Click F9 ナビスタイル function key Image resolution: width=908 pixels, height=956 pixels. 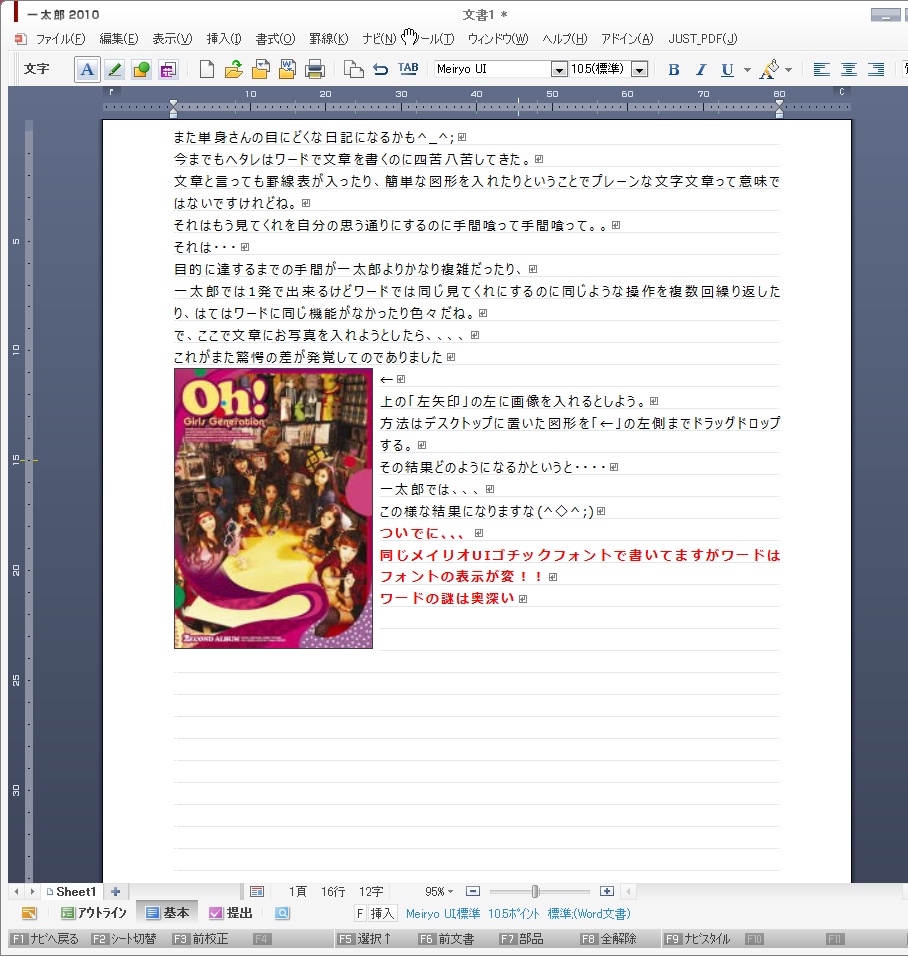click(x=698, y=939)
